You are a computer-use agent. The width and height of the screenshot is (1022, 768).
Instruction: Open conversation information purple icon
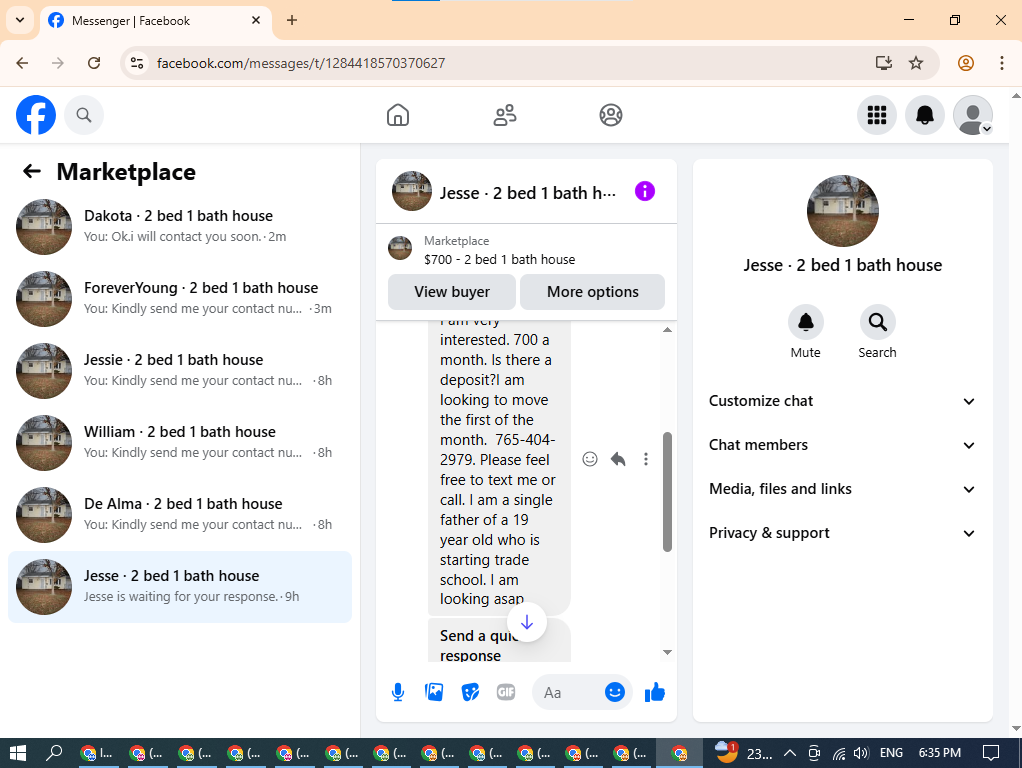tap(645, 192)
